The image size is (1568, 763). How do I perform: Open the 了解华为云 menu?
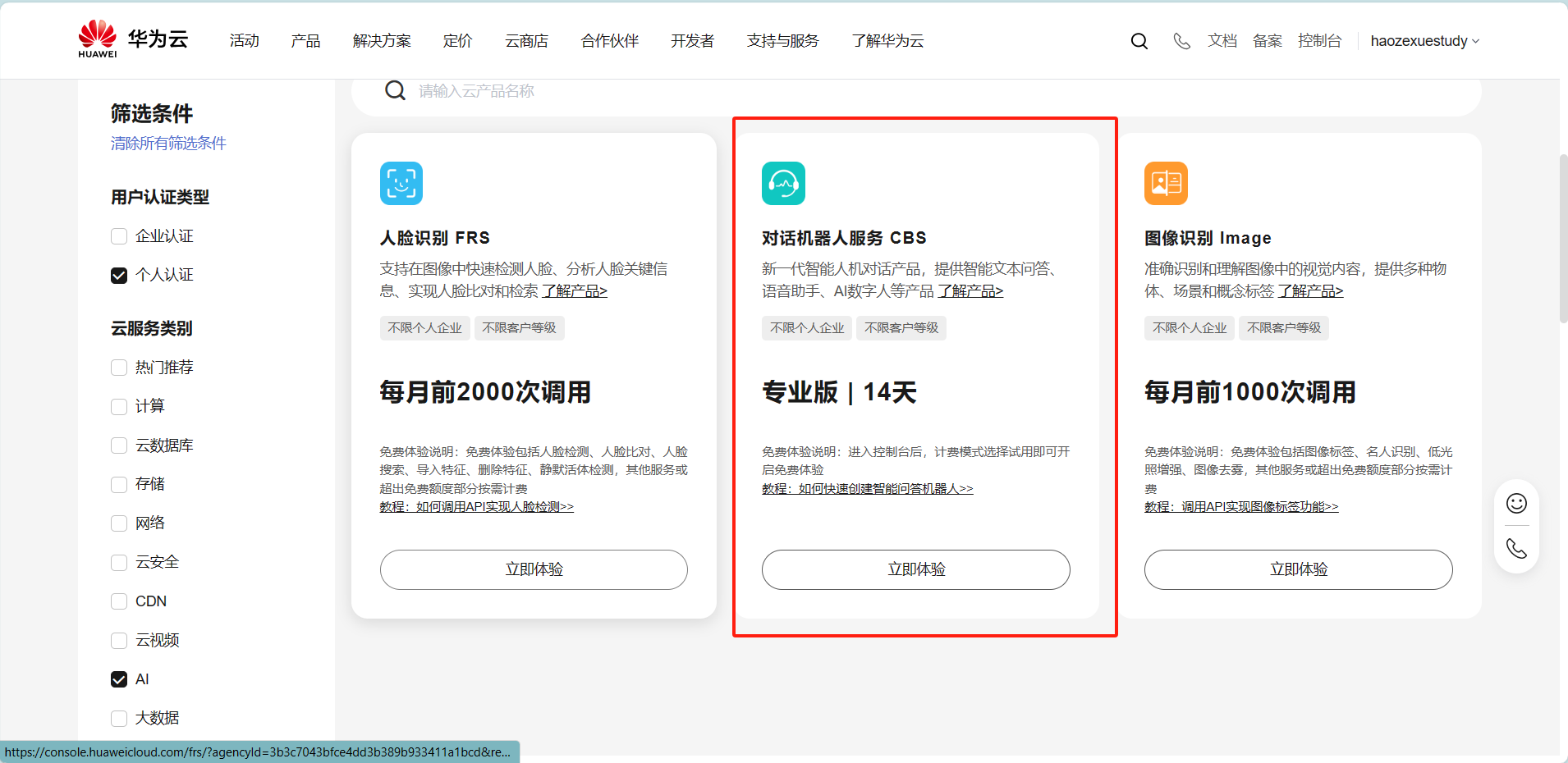tap(887, 41)
